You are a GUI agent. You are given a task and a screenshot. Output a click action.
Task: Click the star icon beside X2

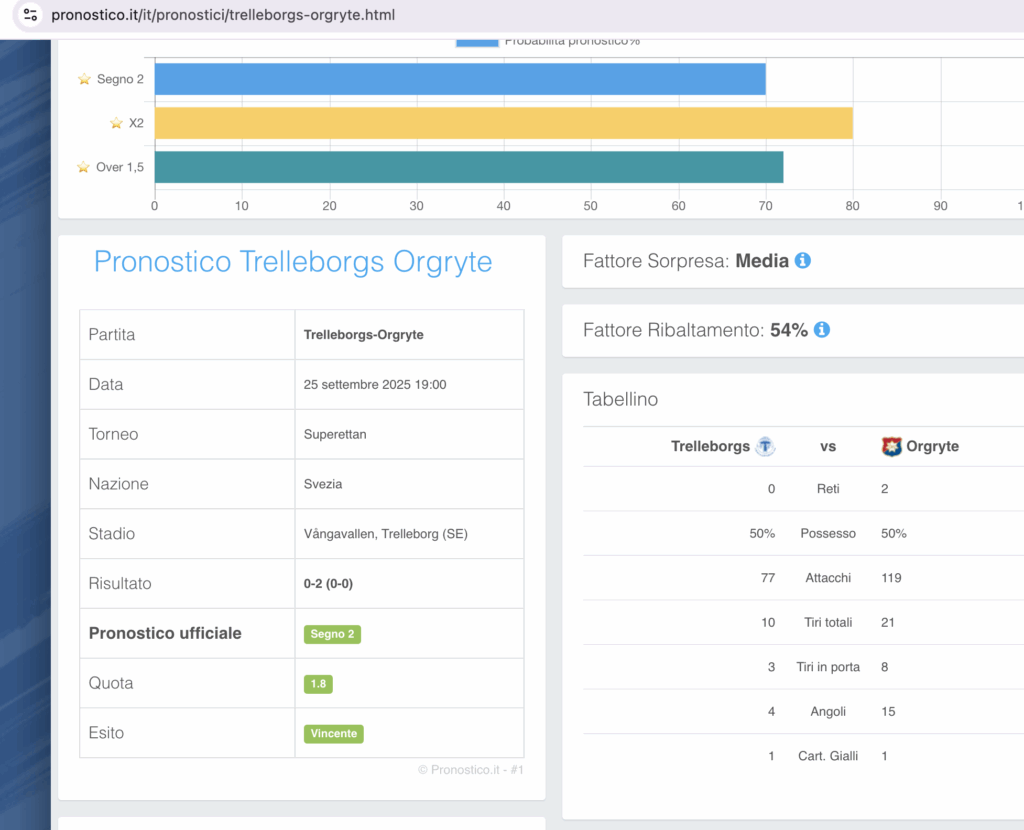click(x=116, y=123)
